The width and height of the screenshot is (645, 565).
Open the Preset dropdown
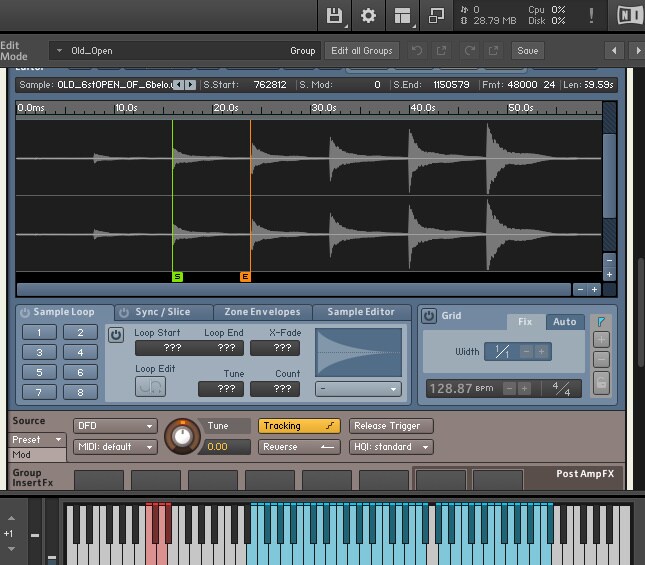[x=37, y=440]
